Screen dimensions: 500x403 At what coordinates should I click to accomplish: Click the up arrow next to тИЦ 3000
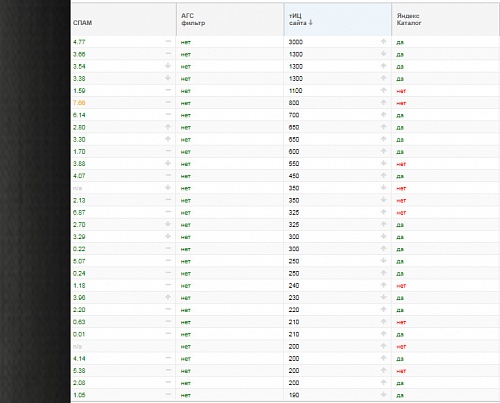point(383,42)
